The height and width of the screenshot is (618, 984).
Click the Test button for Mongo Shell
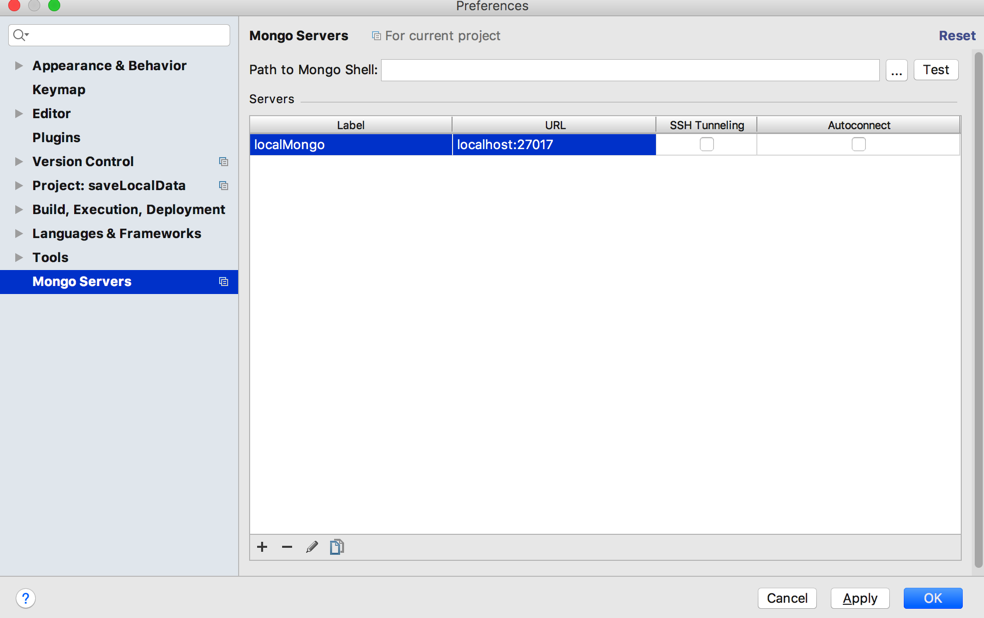tap(936, 70)
